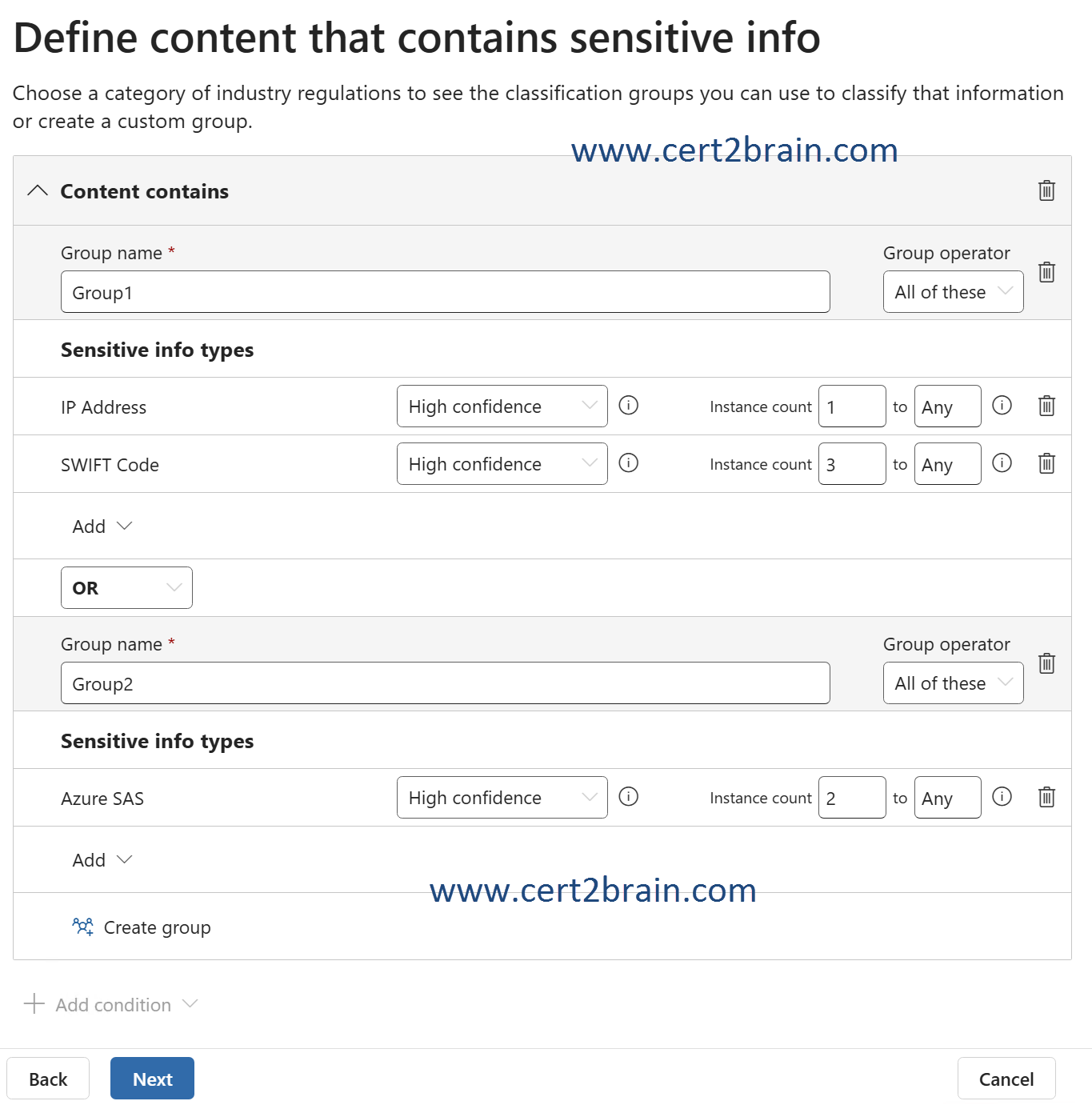The height and width of the screenshot is (1105, 1092).
Task: Show info next to IP Address confidence level
Action: click(x=629, y=406)
